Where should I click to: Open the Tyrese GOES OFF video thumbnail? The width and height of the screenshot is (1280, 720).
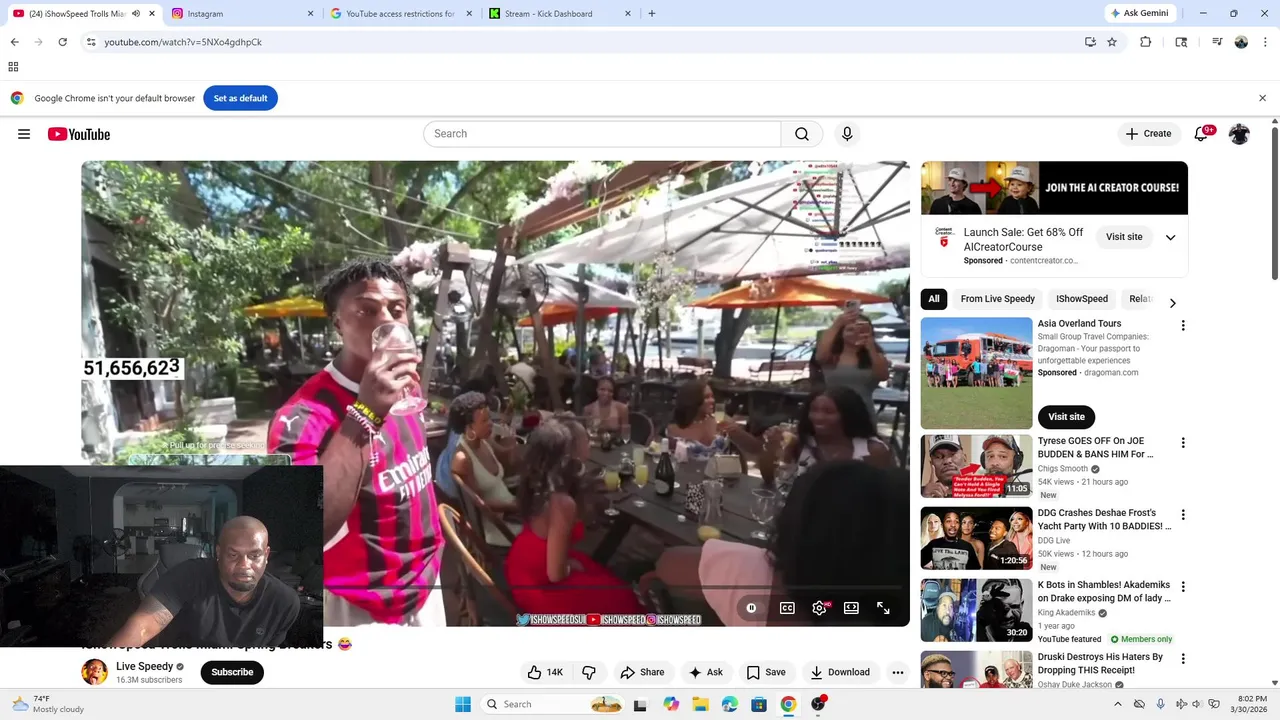976,466
